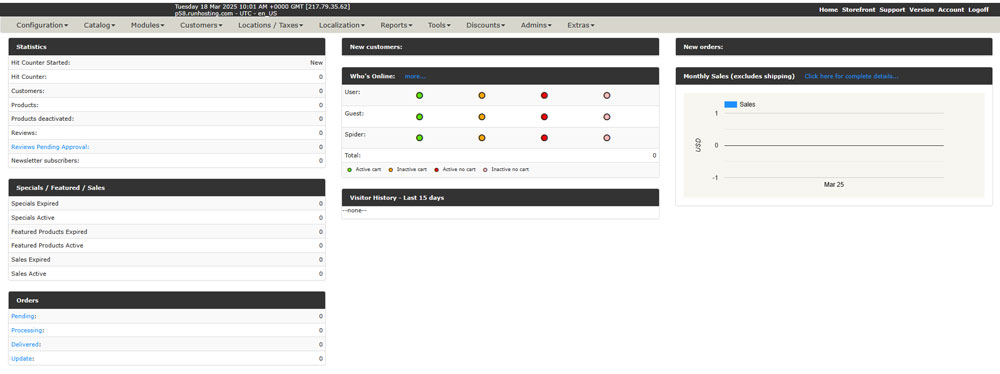Click here for complete details link
Image resolution: width=1000 pixels, height=374 pixels.
click(x=851, y=76)
